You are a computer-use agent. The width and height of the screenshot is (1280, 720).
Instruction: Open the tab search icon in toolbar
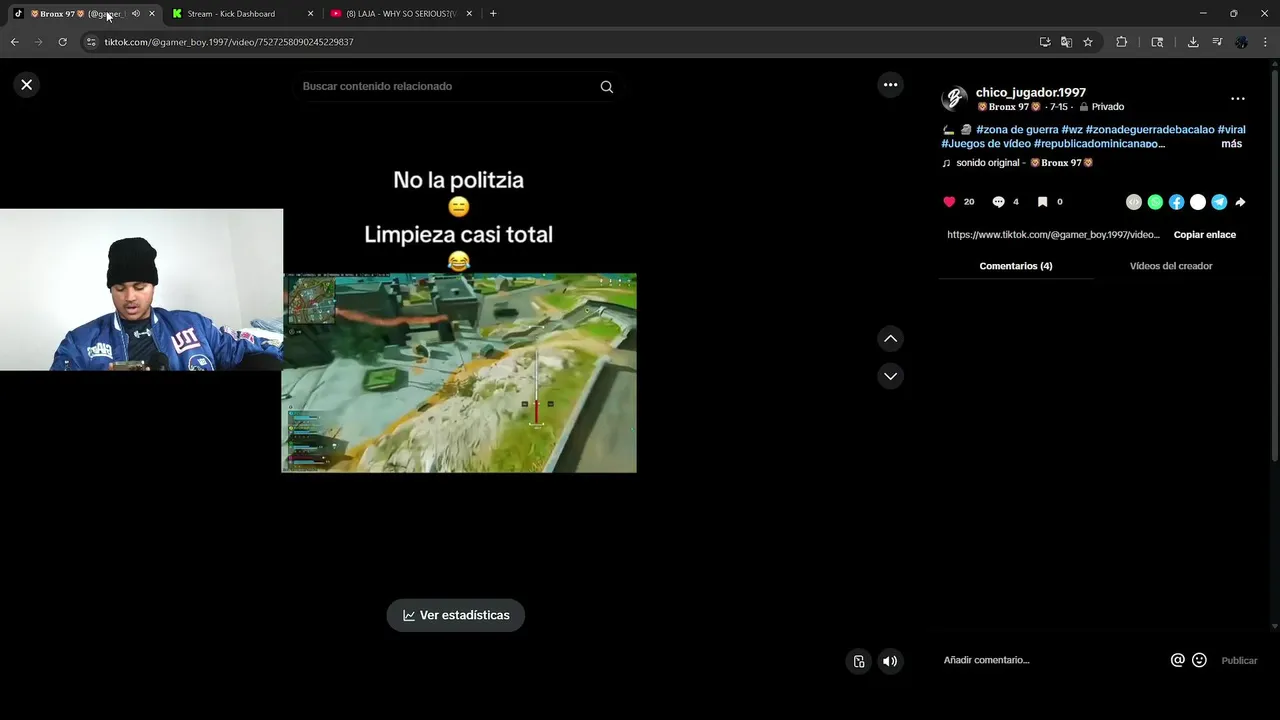pyautogui.click(x=1157, y=42)
